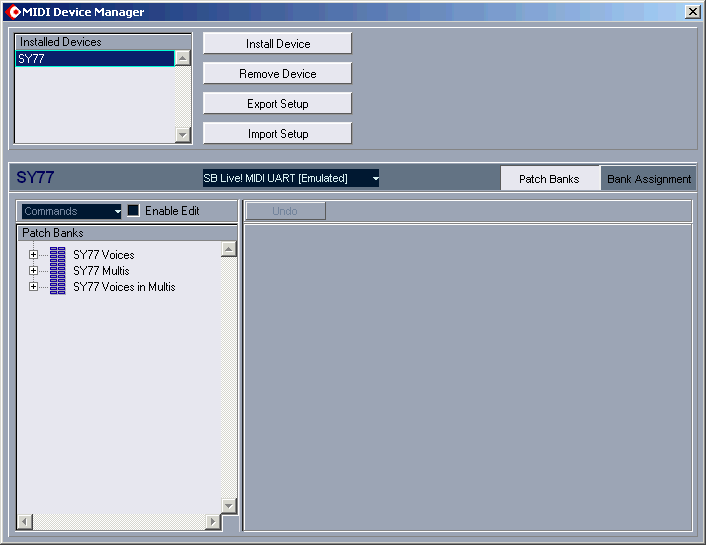Close the MIDI Device Manager window
Screen dimensions: 706x545
692,12
